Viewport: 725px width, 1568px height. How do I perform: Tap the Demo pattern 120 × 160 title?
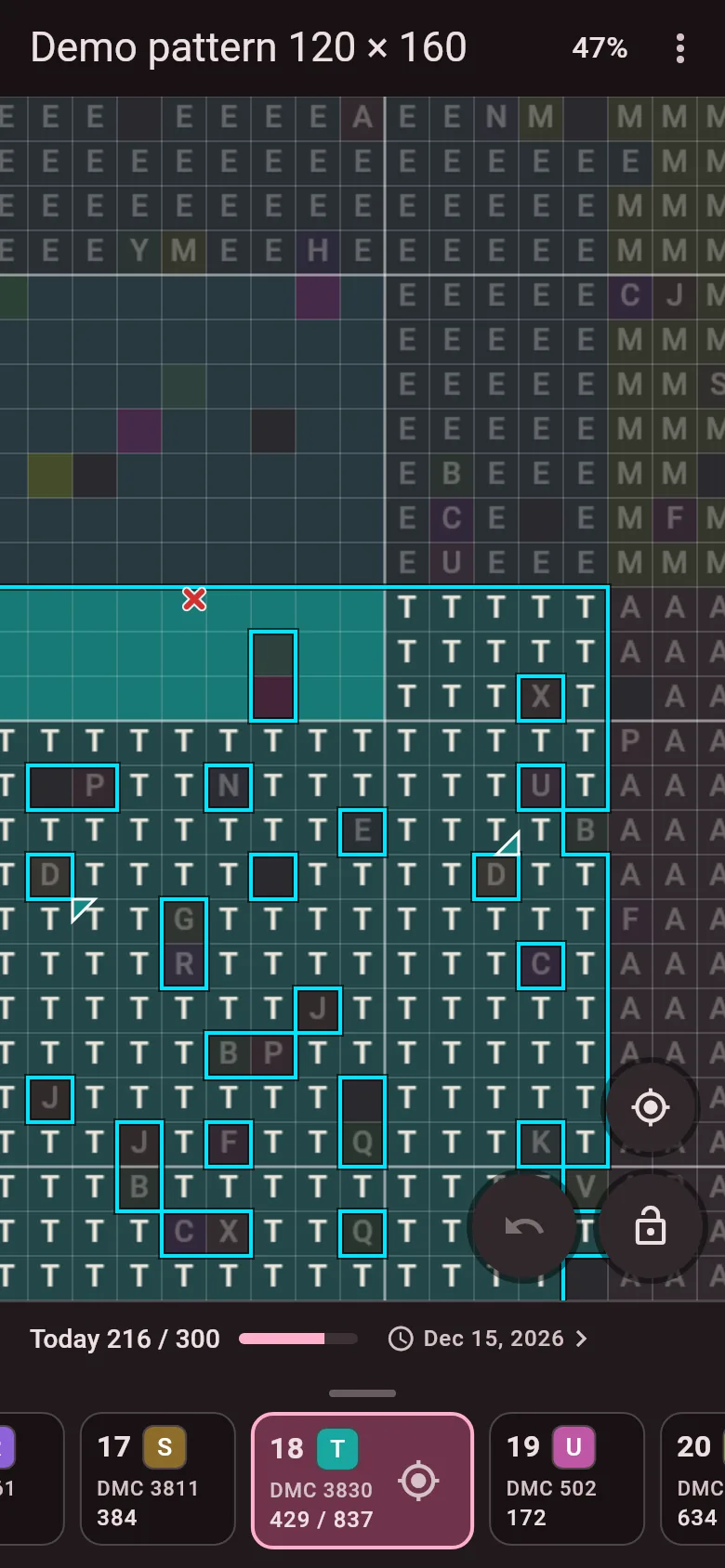pyautogui.click(x=248, y=47)
